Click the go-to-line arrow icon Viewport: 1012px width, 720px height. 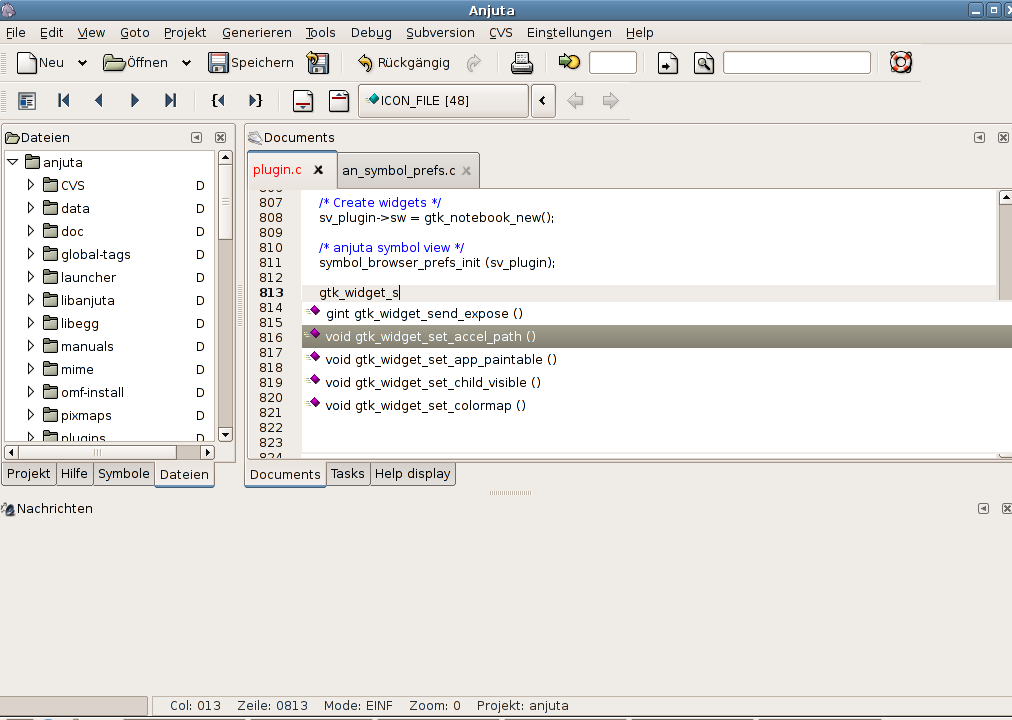pyautogui.click(x=569, y=62)
